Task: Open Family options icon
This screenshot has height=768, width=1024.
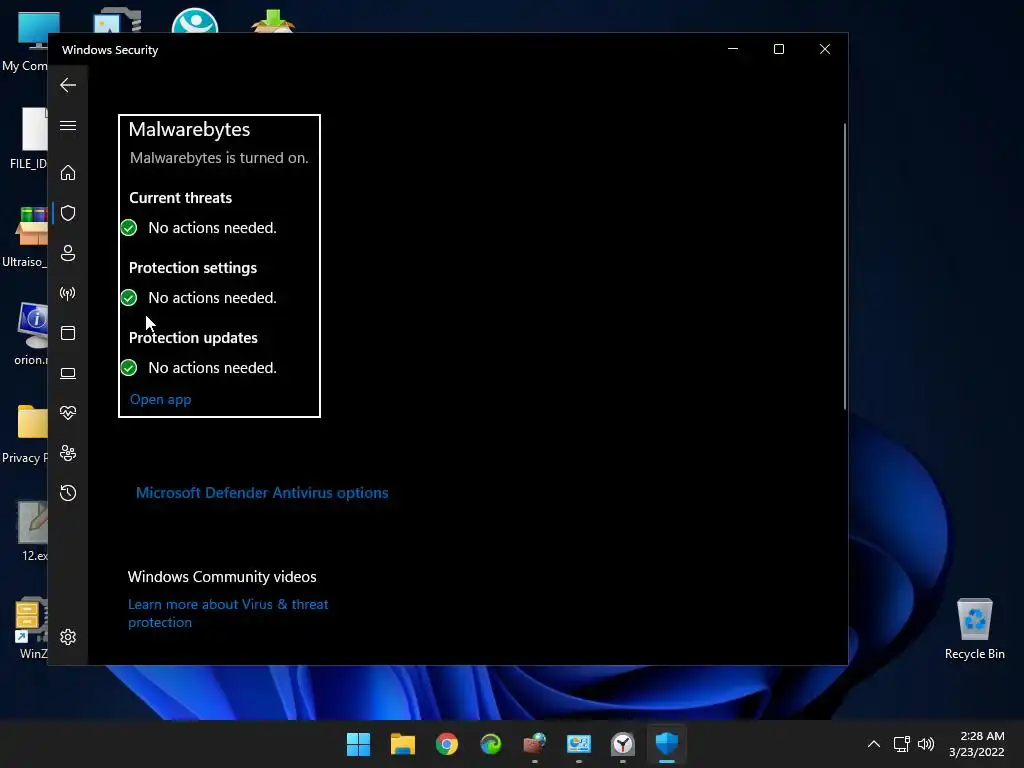Action: pos(68,453)
